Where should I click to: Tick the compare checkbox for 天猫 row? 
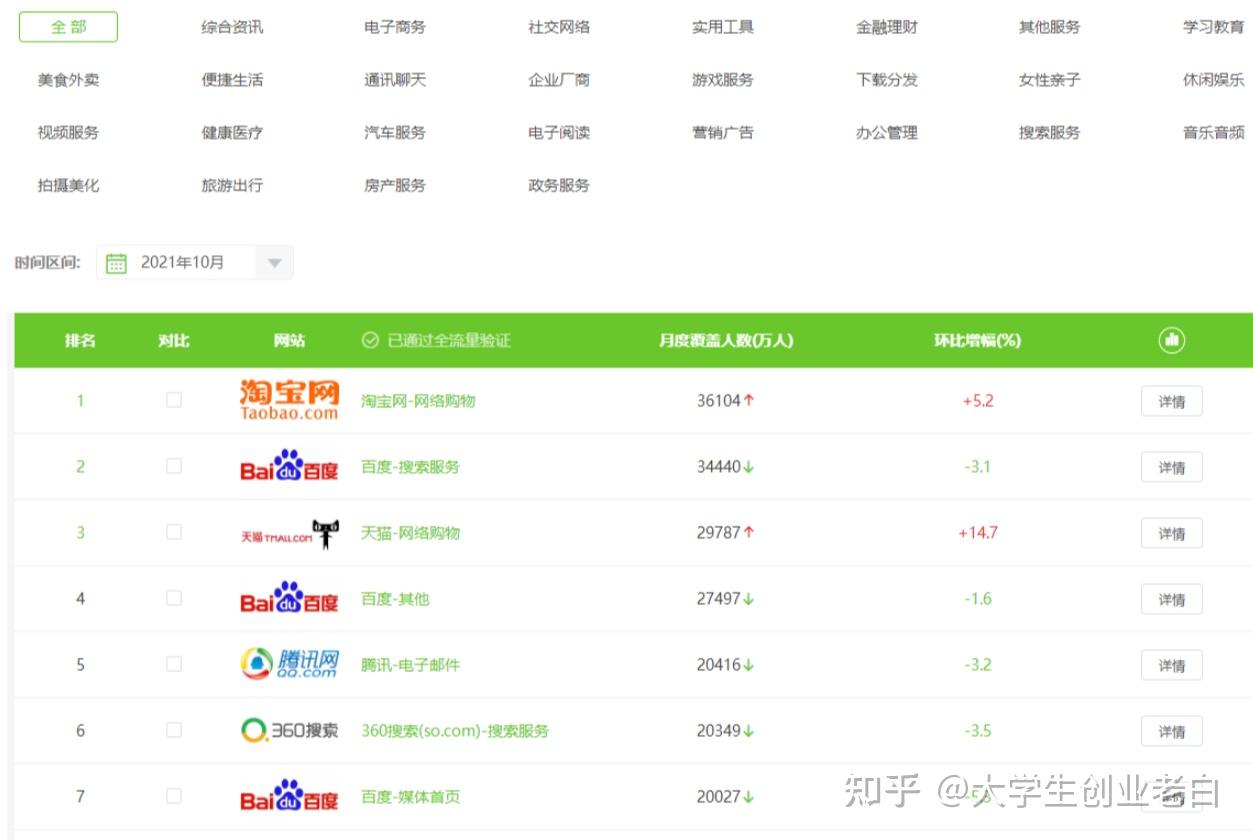pos(174,532)
